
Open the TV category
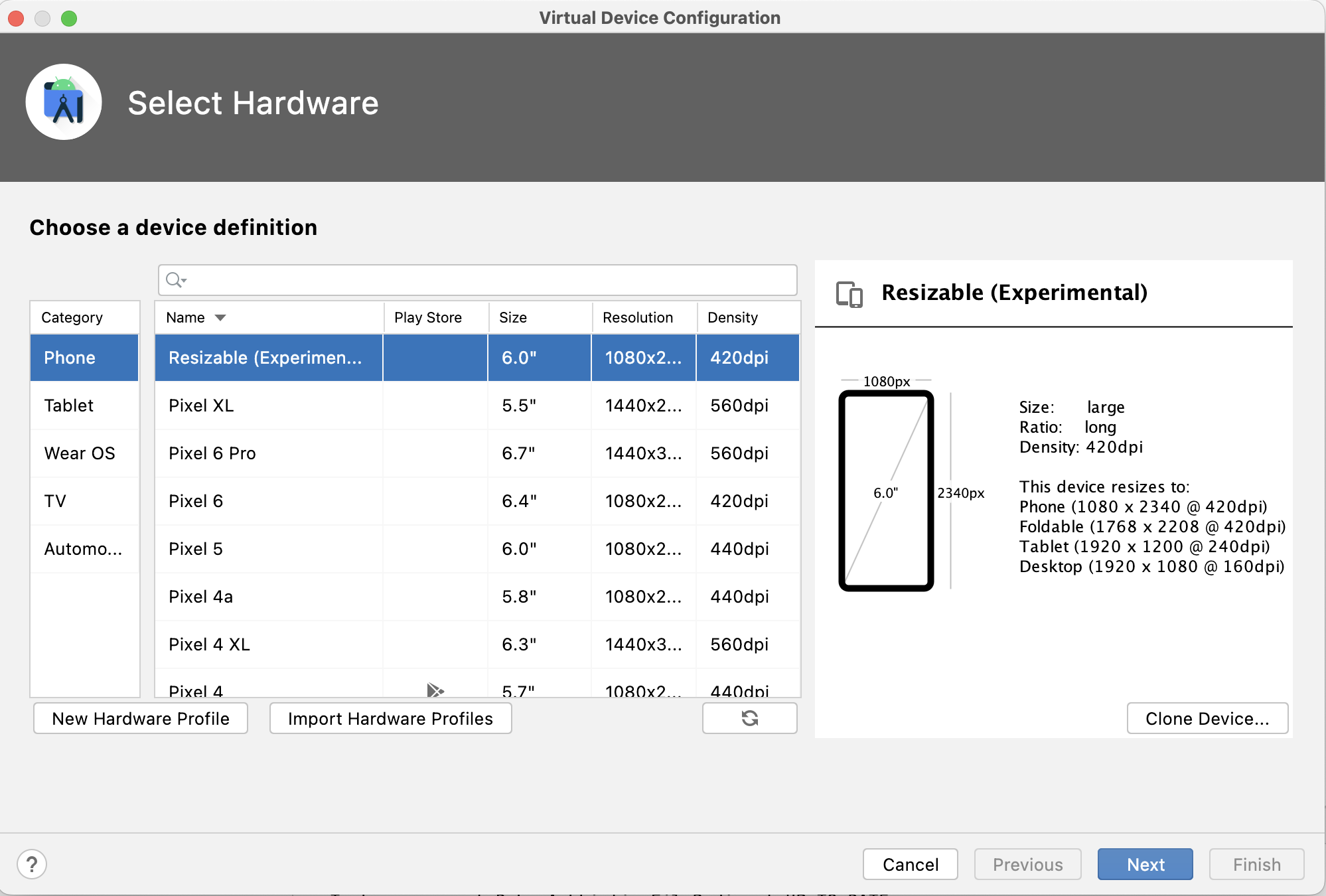(56, 501)
